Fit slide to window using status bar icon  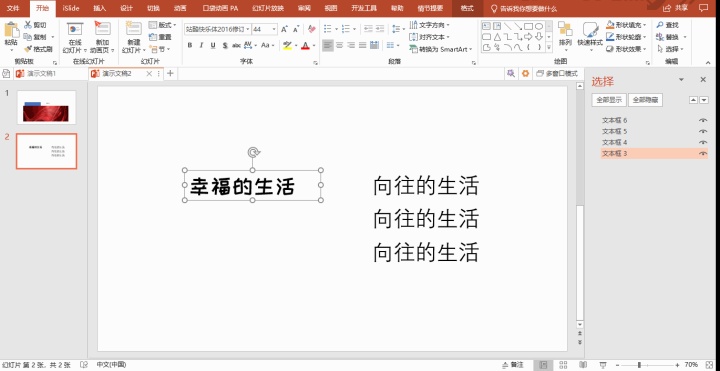point(709,365)
